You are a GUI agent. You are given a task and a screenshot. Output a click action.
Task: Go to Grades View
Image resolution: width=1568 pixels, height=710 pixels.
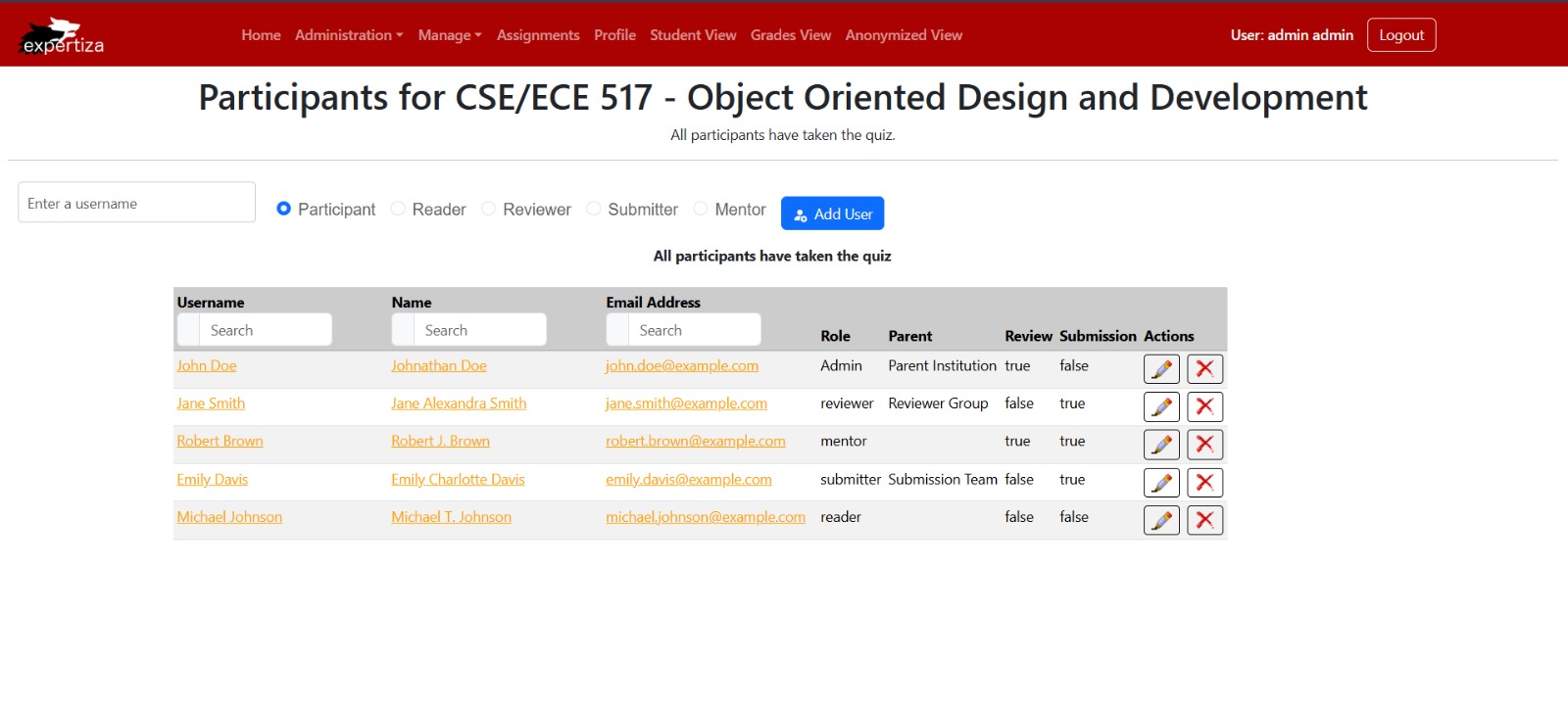click(x=790, y=35)
